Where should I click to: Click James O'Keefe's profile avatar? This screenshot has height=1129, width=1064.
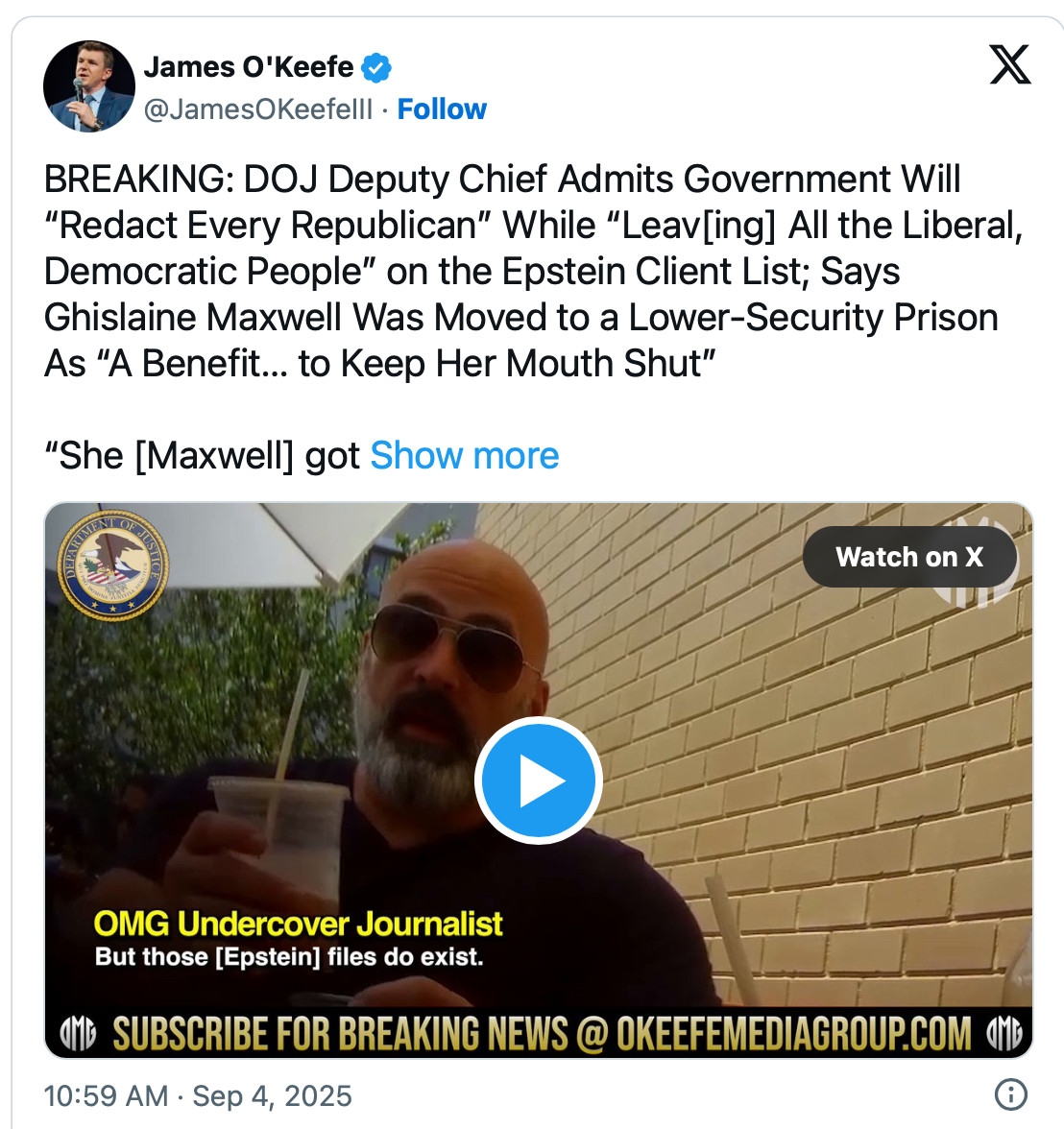click(x=88, y=86)
